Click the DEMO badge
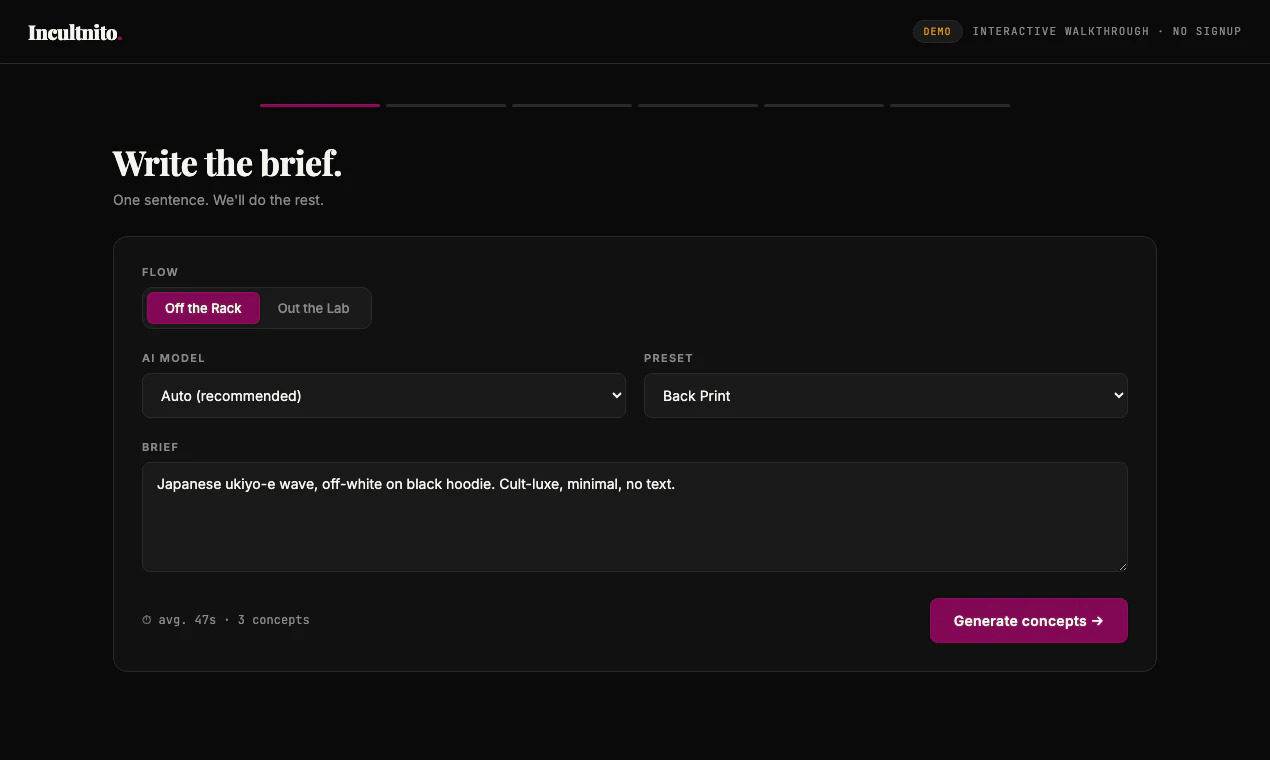1270x760 pixels. 937,31
